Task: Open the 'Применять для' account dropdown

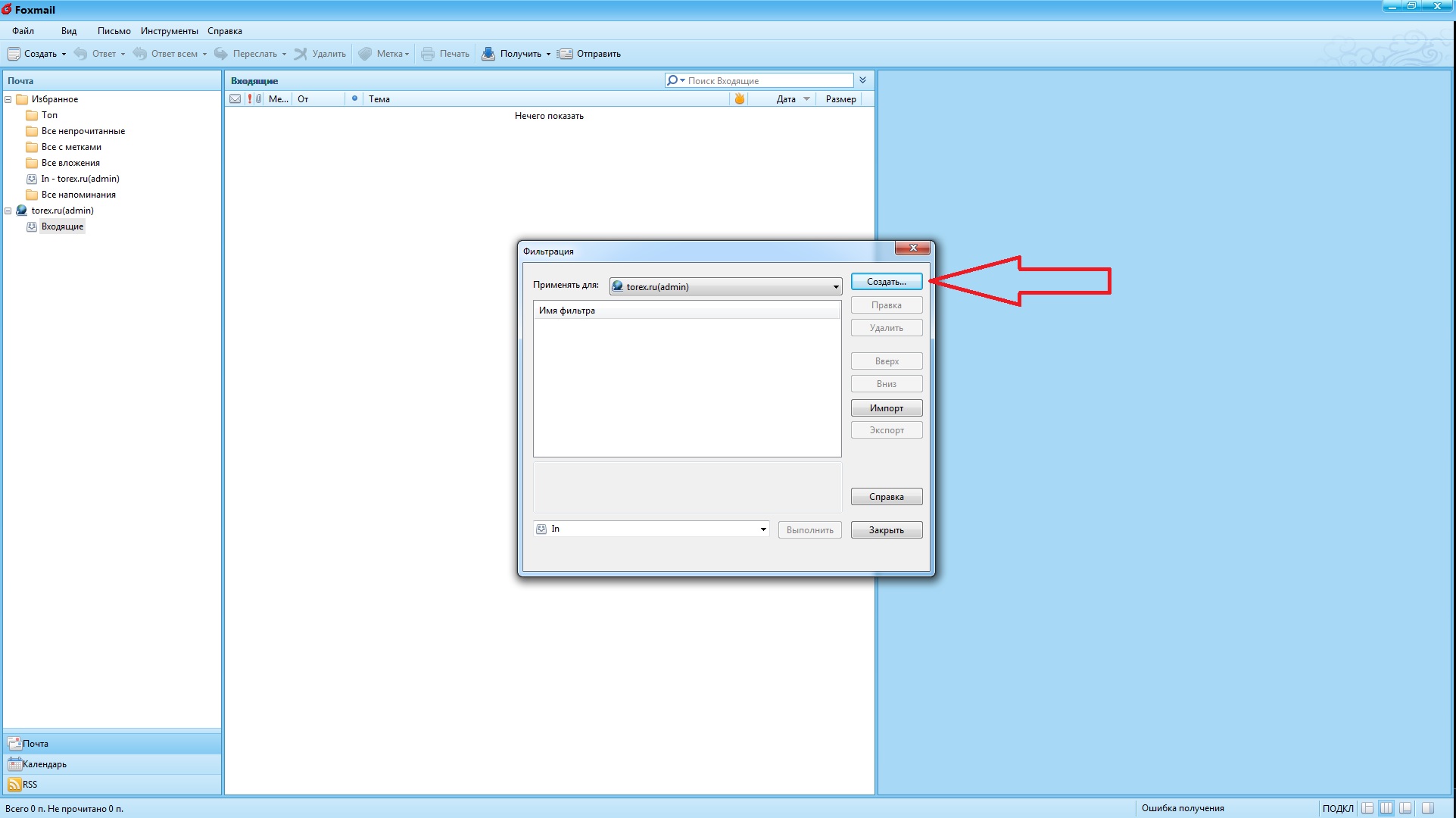Action: (836, 287)
